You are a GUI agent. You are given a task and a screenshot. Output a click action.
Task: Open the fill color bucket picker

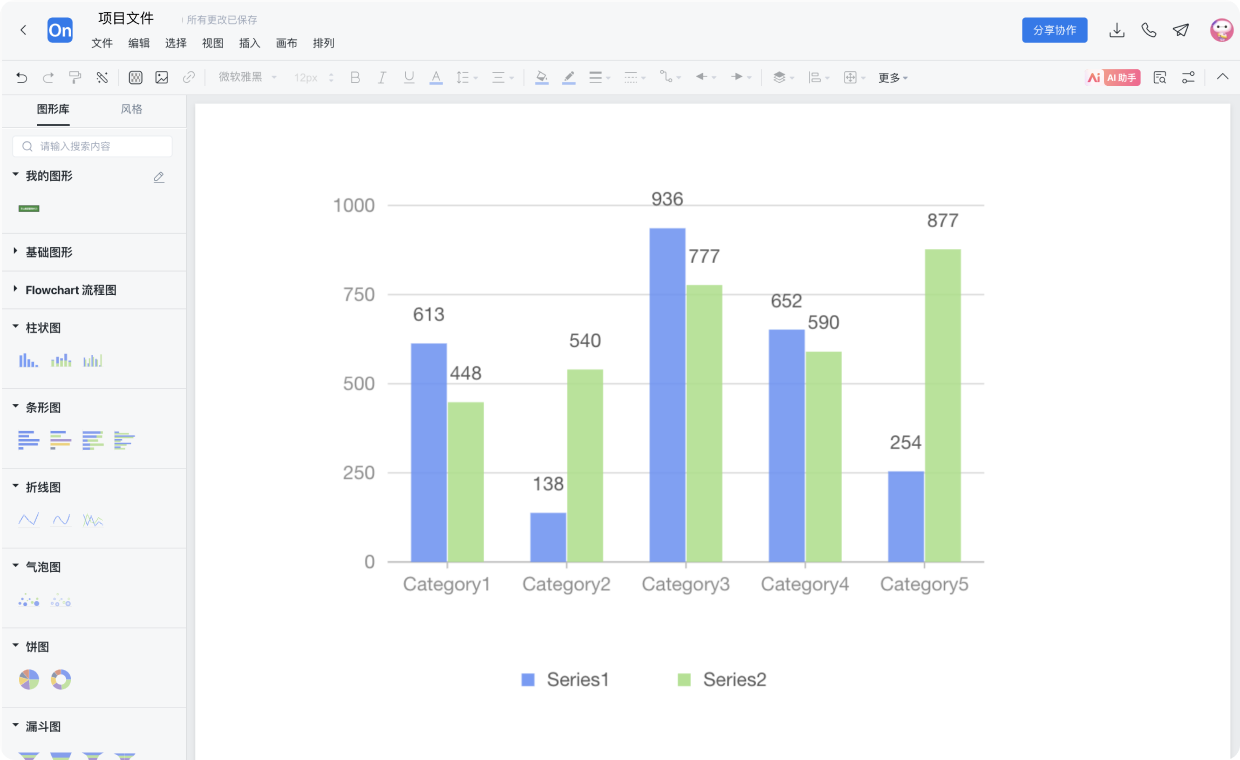pos(541,77)
